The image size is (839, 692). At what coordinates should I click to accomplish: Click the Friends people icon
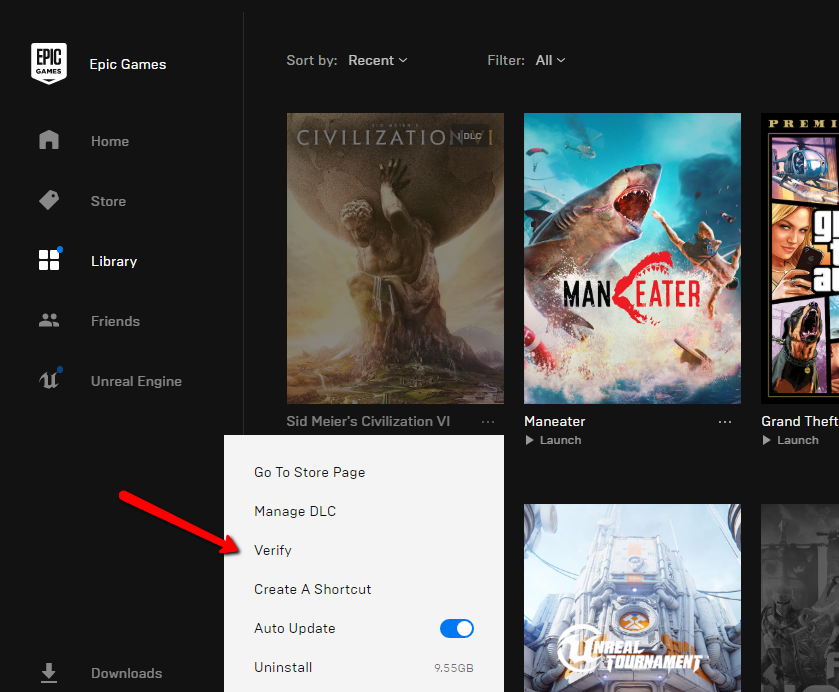click(49, 320)
